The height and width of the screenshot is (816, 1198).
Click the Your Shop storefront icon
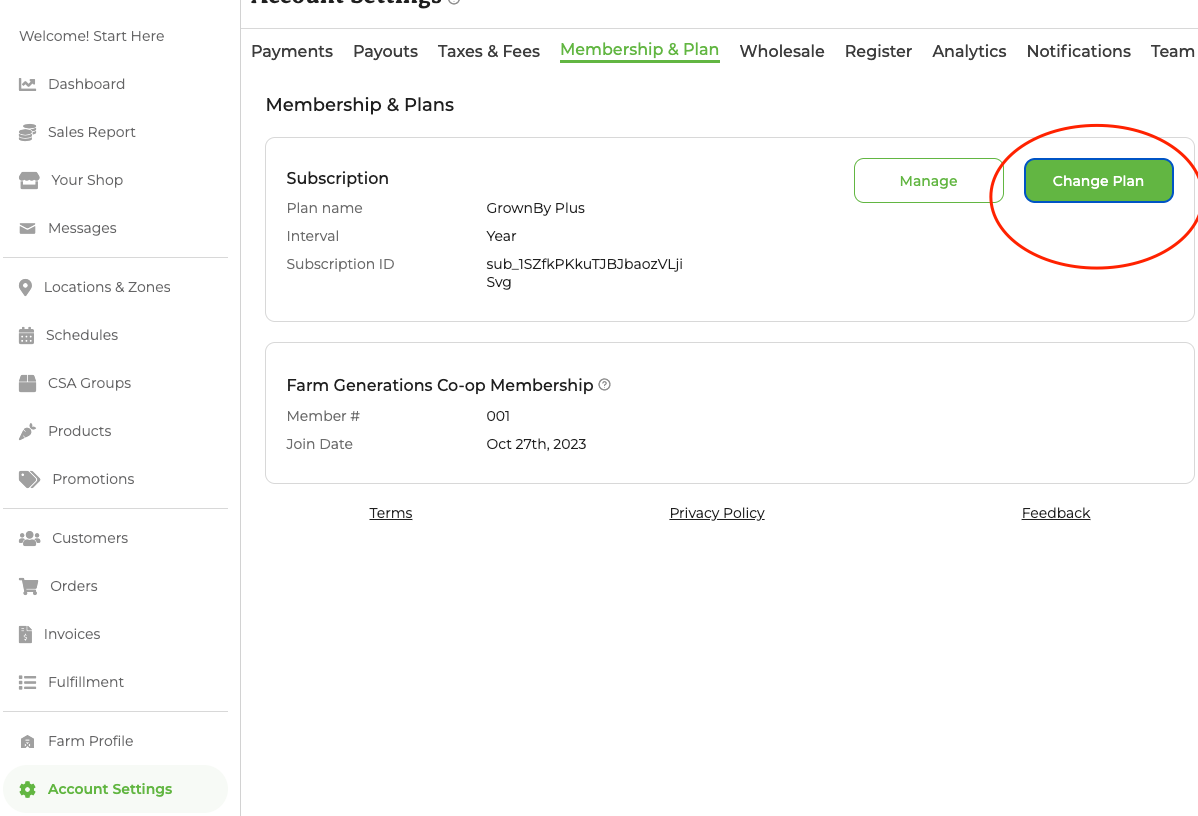30,180
